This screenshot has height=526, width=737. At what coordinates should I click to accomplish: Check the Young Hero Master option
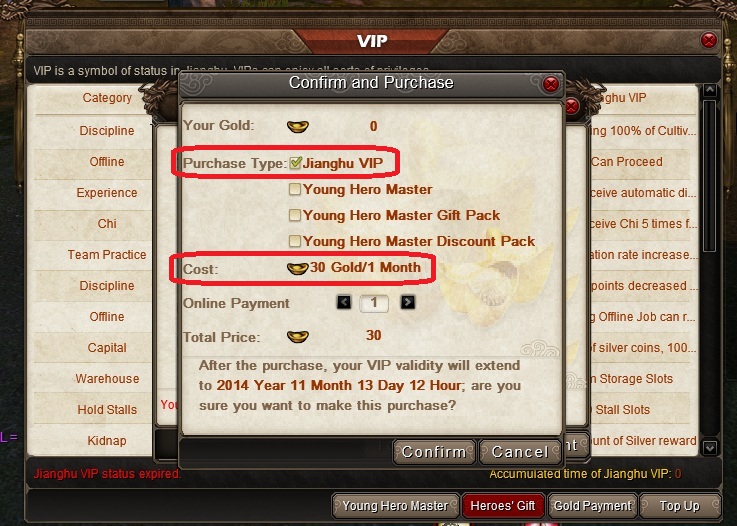pyautogui.click(x=295, y=189)
